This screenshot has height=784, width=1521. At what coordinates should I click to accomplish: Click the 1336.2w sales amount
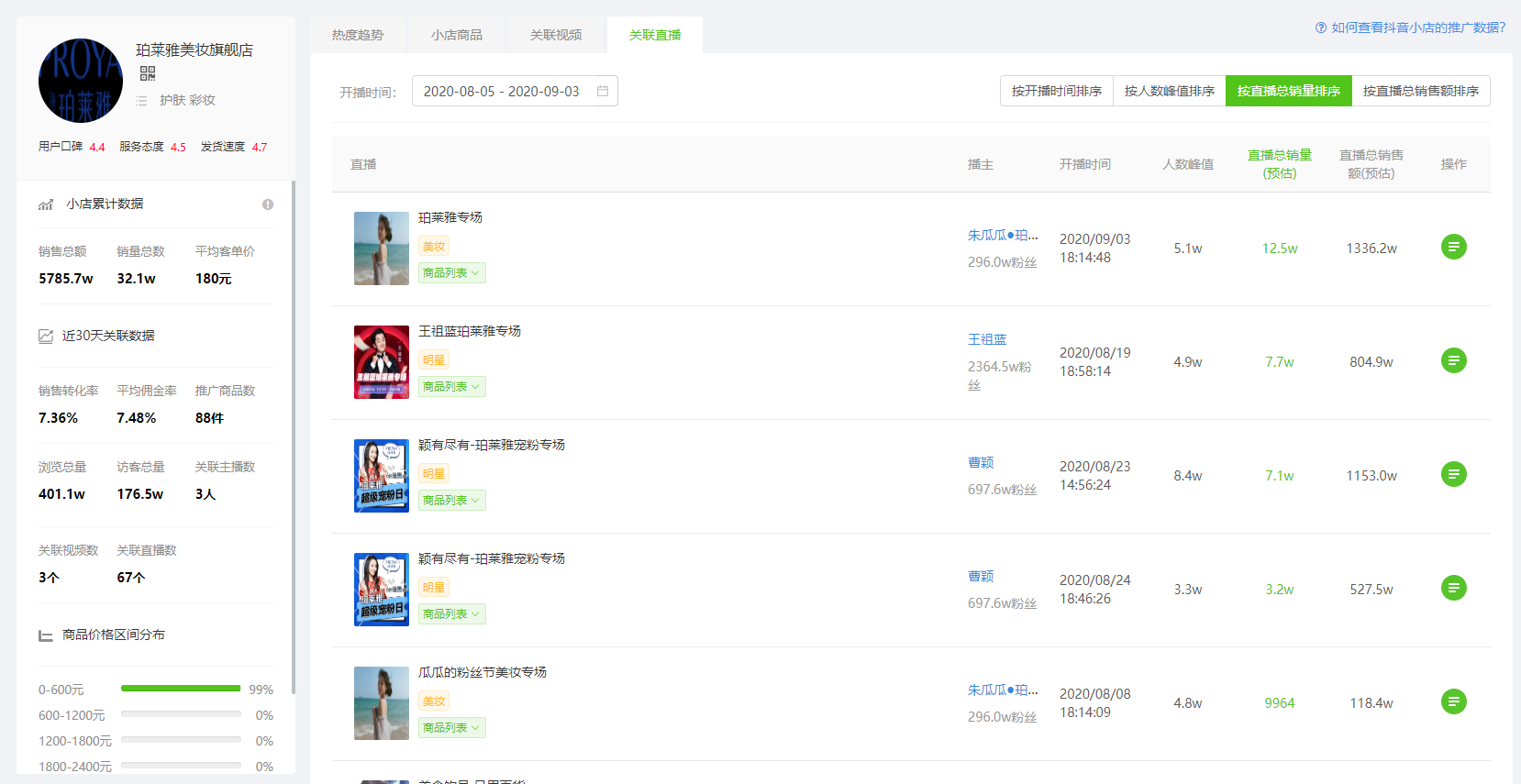(1371, 248)
